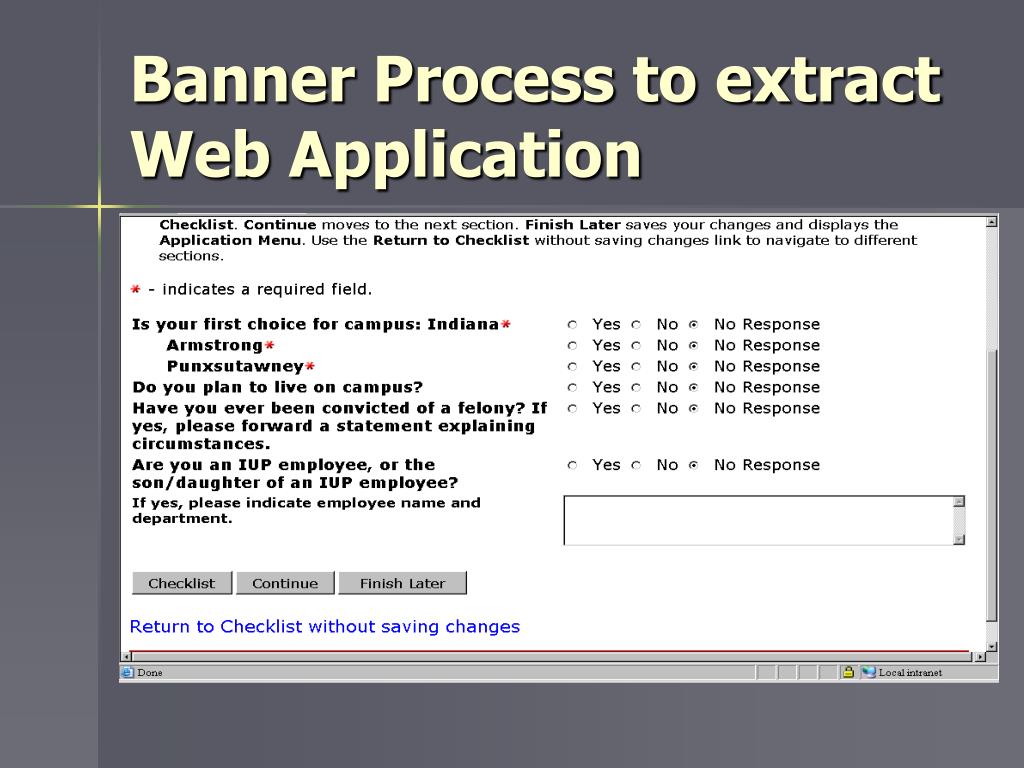
Task: Click the Continue button
Action: pyautogui.click(x=285, y=583)
